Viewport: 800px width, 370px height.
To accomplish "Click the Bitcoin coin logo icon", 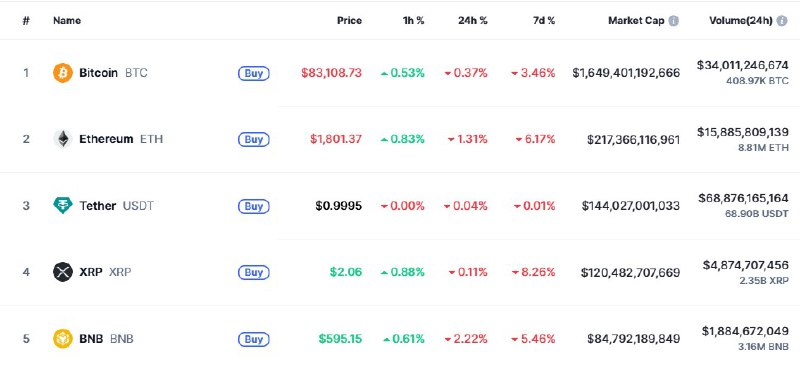I will tap(63, 73).
